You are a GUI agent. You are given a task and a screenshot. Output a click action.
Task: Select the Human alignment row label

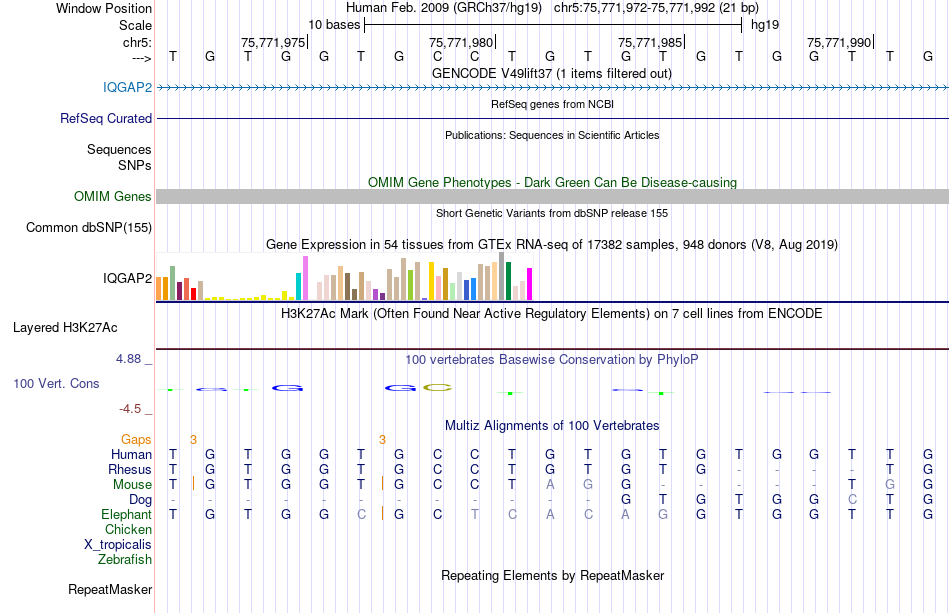[x=131, y=454]
